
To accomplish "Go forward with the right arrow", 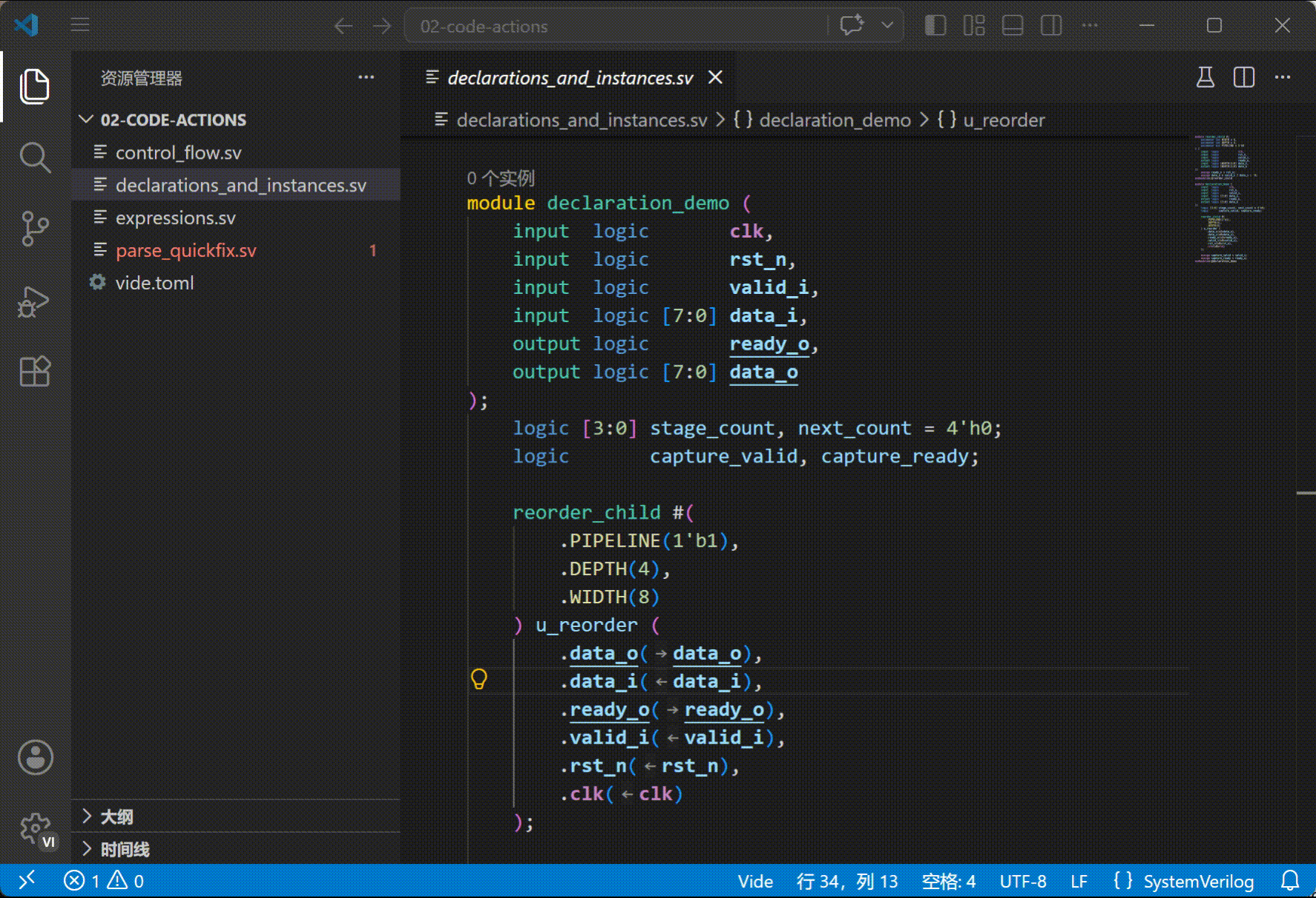I will point(382,26).
